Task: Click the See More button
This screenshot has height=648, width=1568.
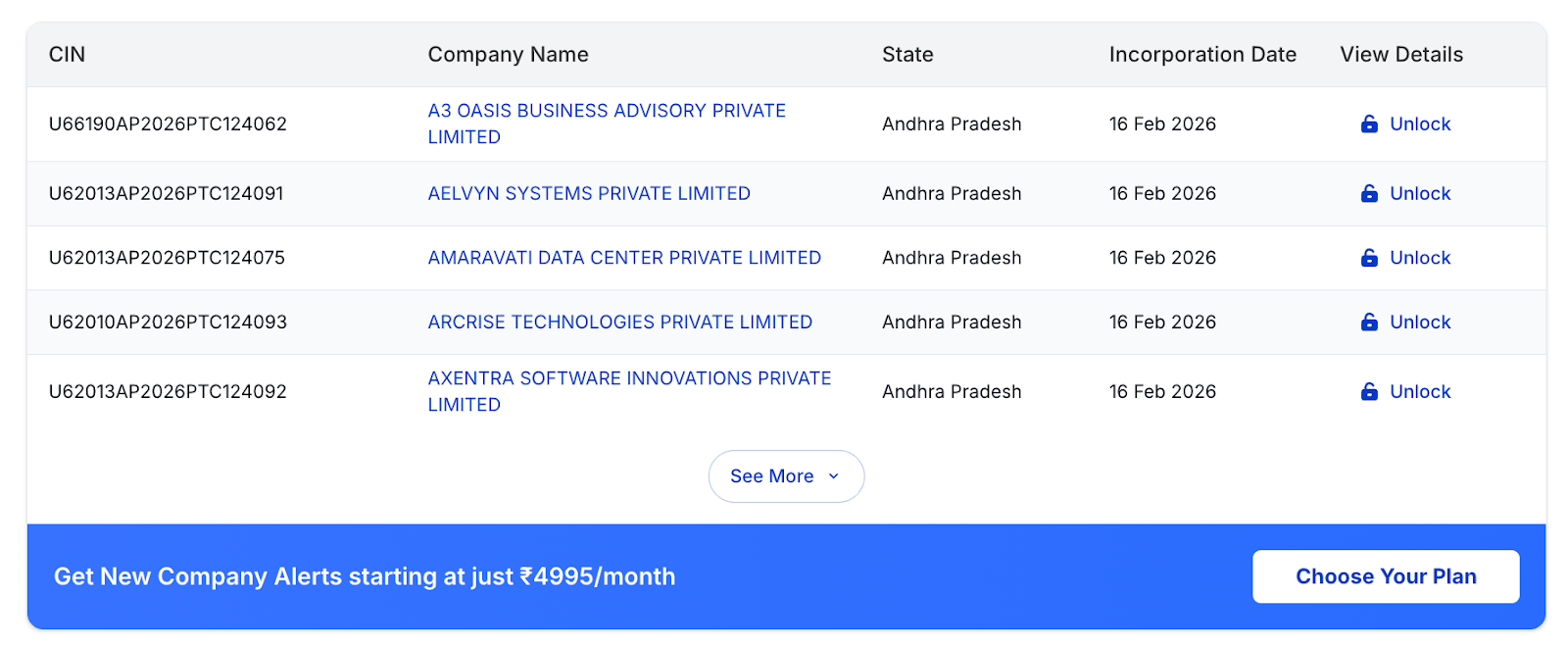Action: (x=772, y=476)
